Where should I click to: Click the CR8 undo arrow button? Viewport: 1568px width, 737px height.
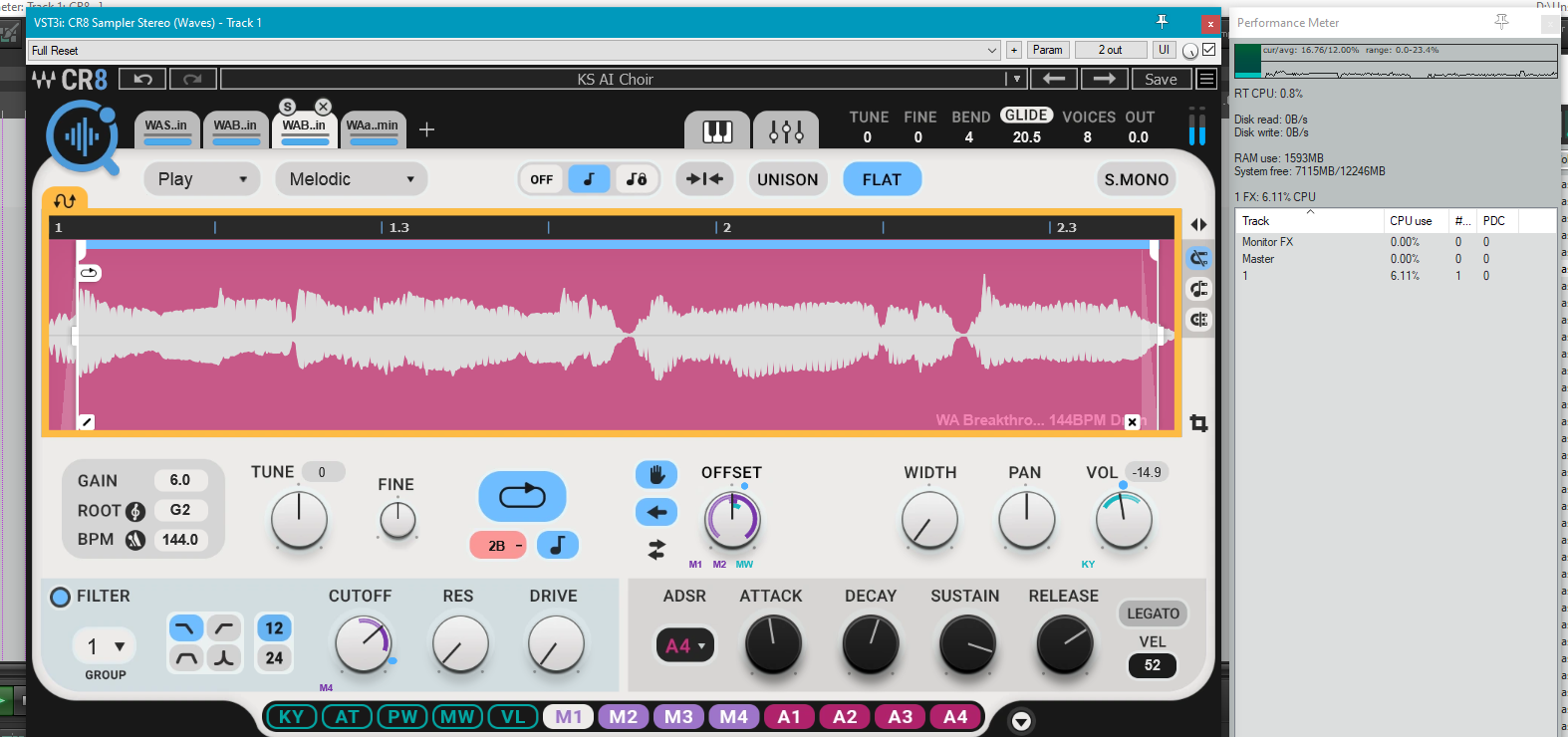click(142, 79)
